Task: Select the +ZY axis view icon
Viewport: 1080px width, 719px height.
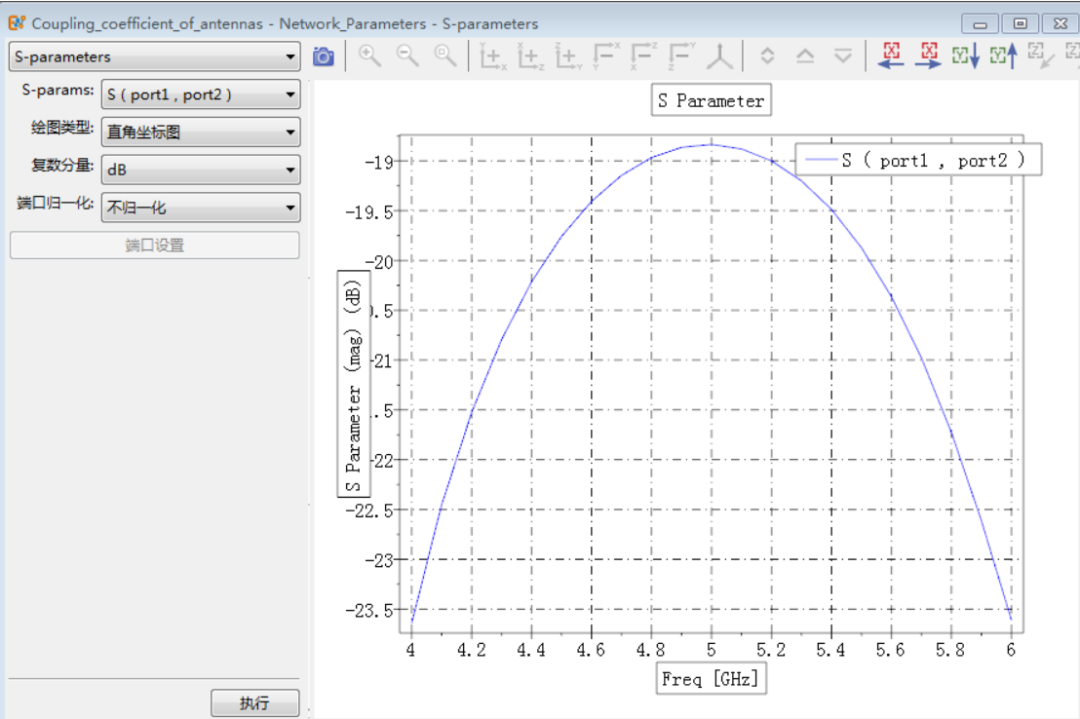Action: 569,56
